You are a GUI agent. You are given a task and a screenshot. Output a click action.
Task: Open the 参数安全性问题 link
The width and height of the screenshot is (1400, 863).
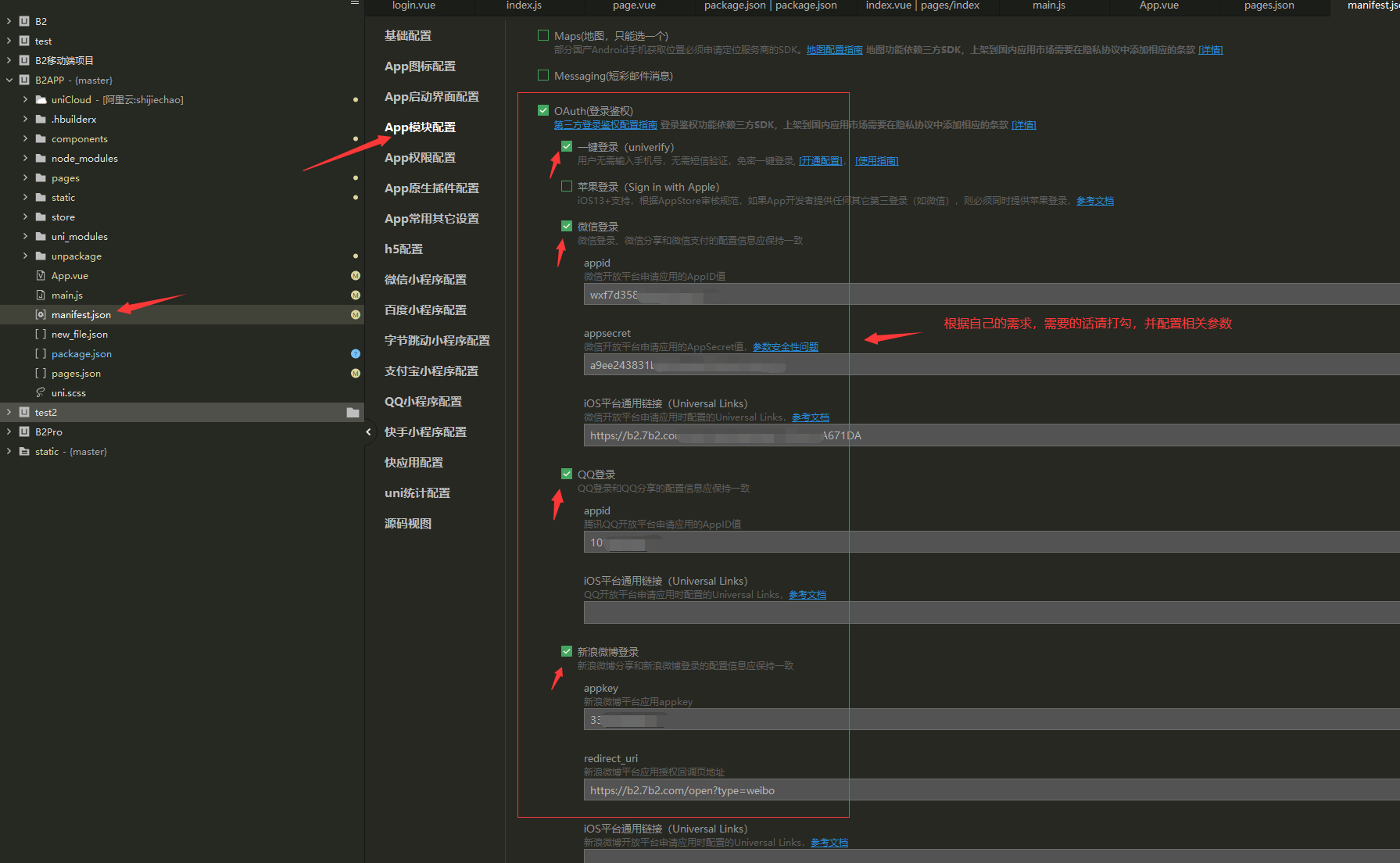[x=786, y=347]
